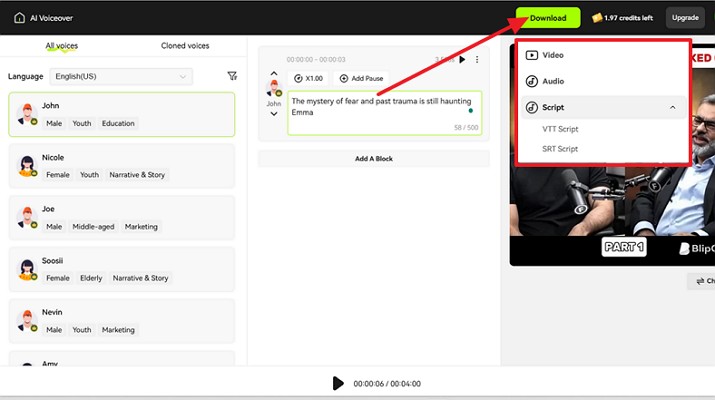Download the SRT Script
This screenshot has height=400, width=715.
(x=560, y=149)
